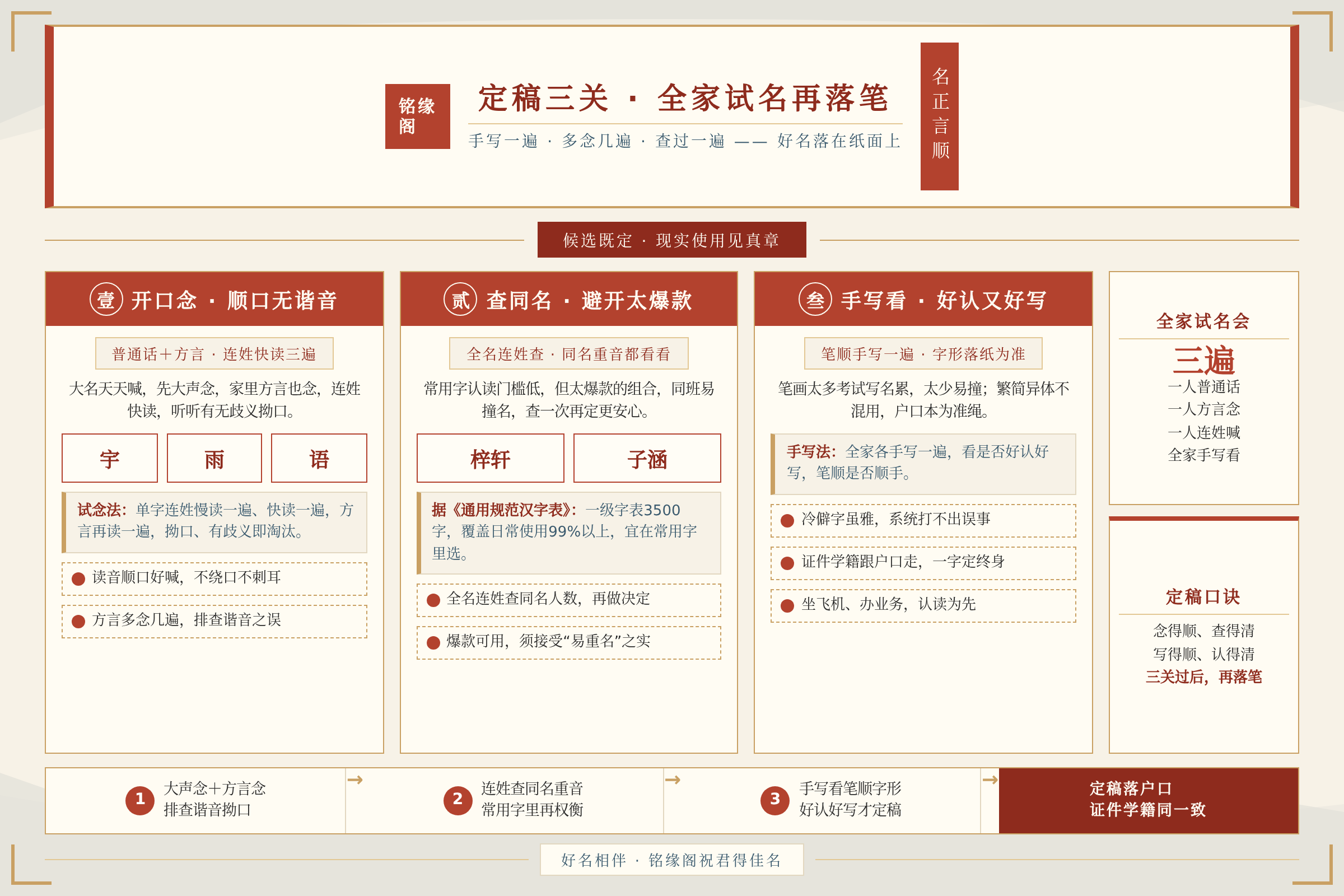
Task: Click the circled 壹 numeral icon
Action: click(x=106, y=299)
